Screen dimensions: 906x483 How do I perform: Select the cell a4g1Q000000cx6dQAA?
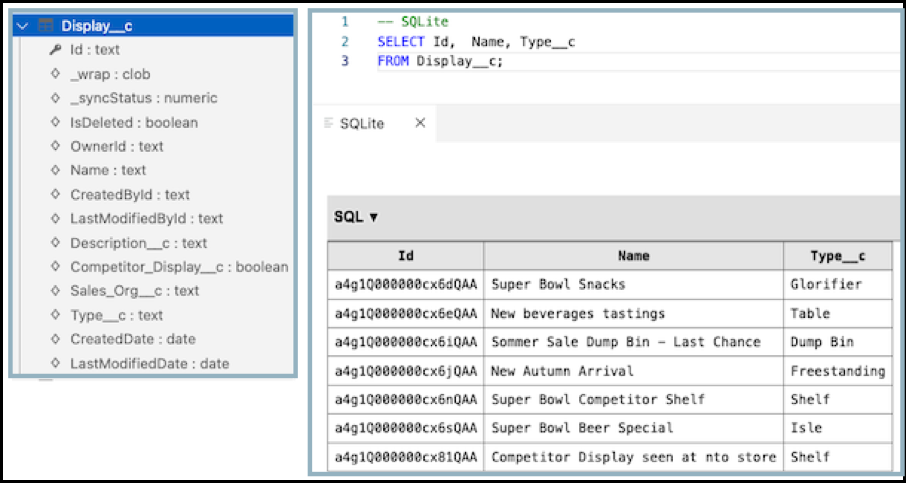click(x=406, y=284)
